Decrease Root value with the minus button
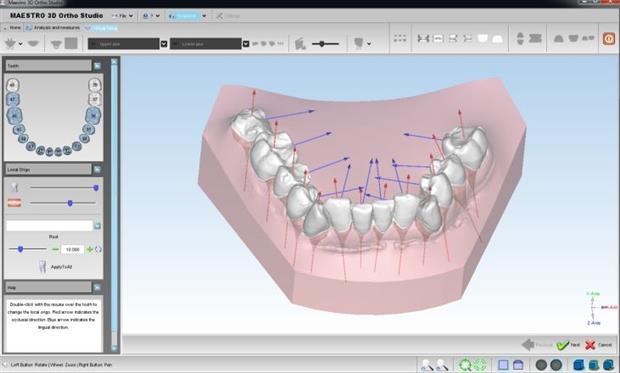The width and height of the screenshot is (620, 373). (55, 249)
